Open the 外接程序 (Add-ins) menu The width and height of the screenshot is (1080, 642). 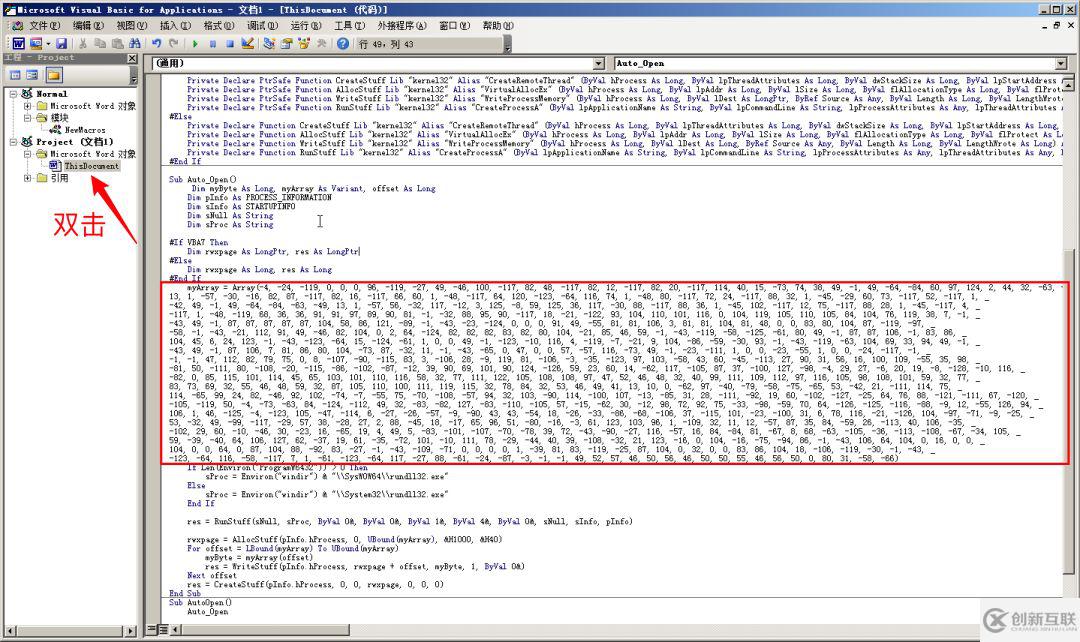tap(402, 25)
